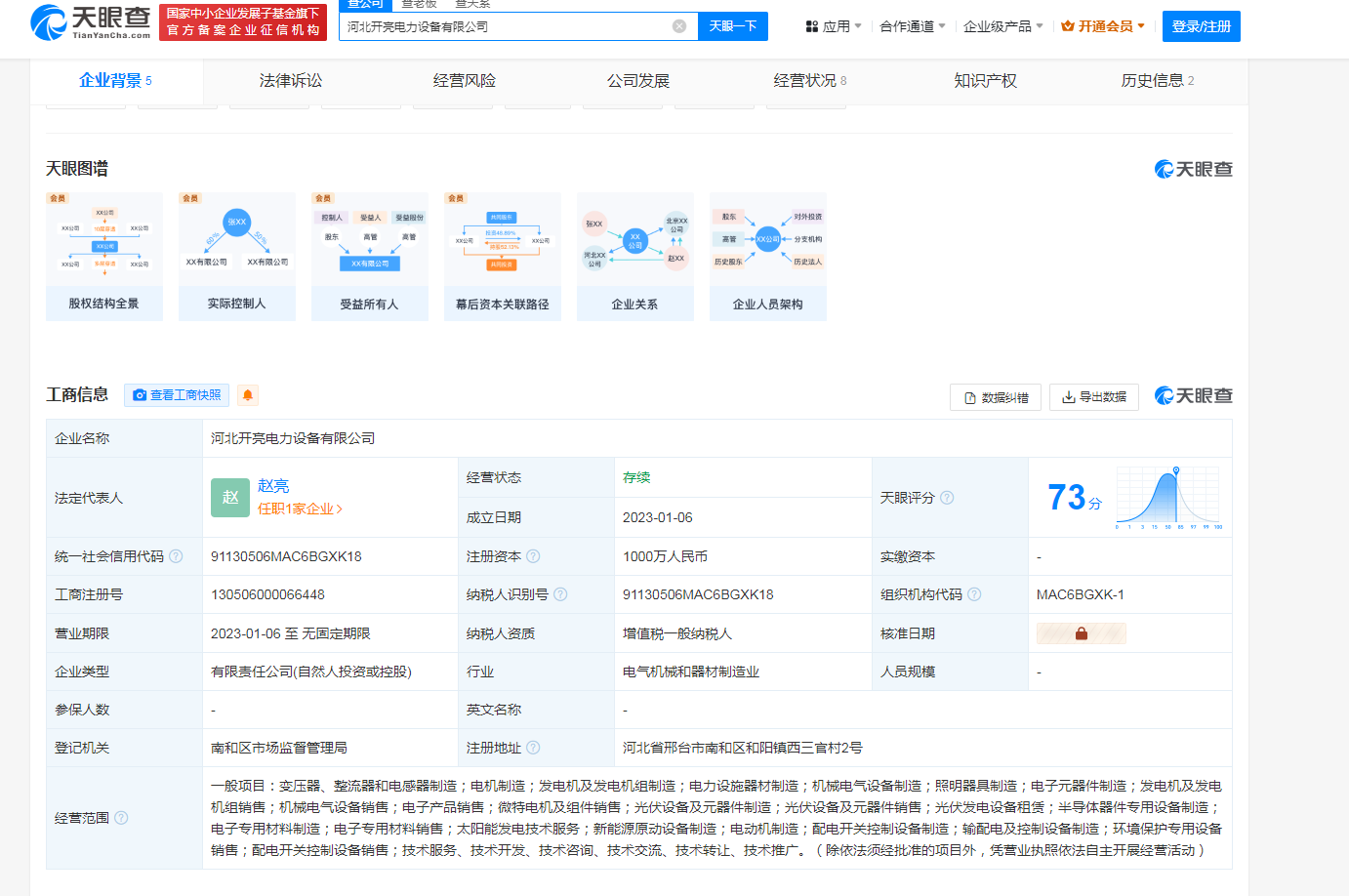Select registration number 130506000066448
This screenshot has height=896, width=1349.
coord(267,594)
